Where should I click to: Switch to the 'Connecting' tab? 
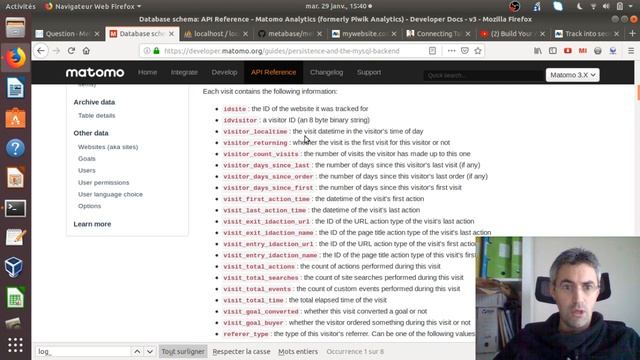(438, 34)
